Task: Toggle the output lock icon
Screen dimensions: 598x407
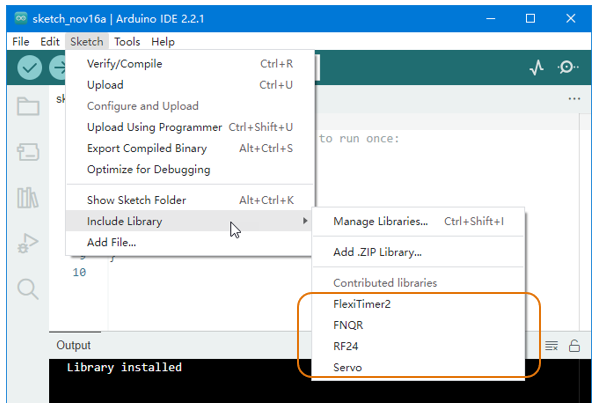Action: [574, 346]
